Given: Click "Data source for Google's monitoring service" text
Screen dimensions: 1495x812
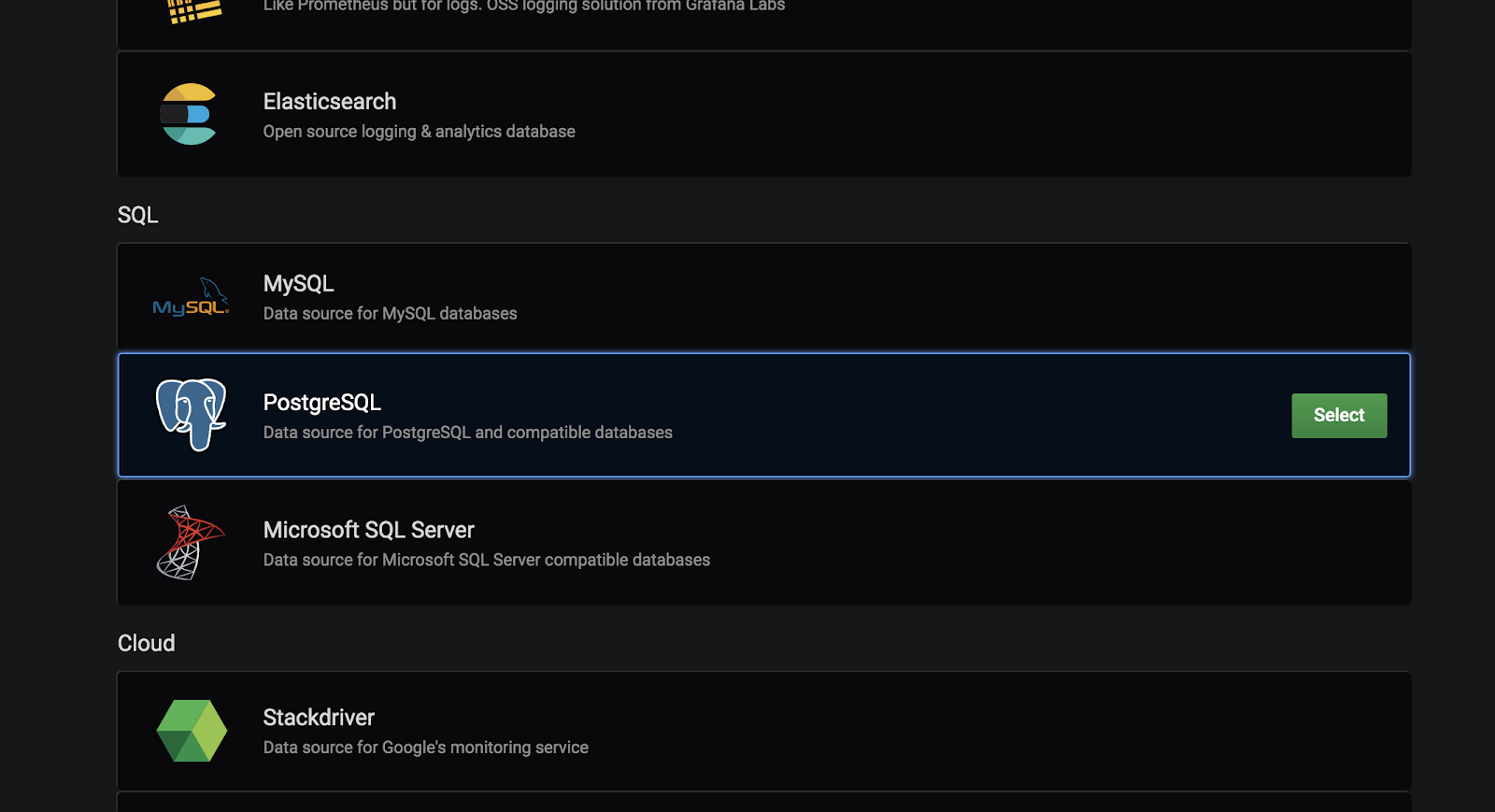Looking at the screenshot, I should tap(425, 748).
